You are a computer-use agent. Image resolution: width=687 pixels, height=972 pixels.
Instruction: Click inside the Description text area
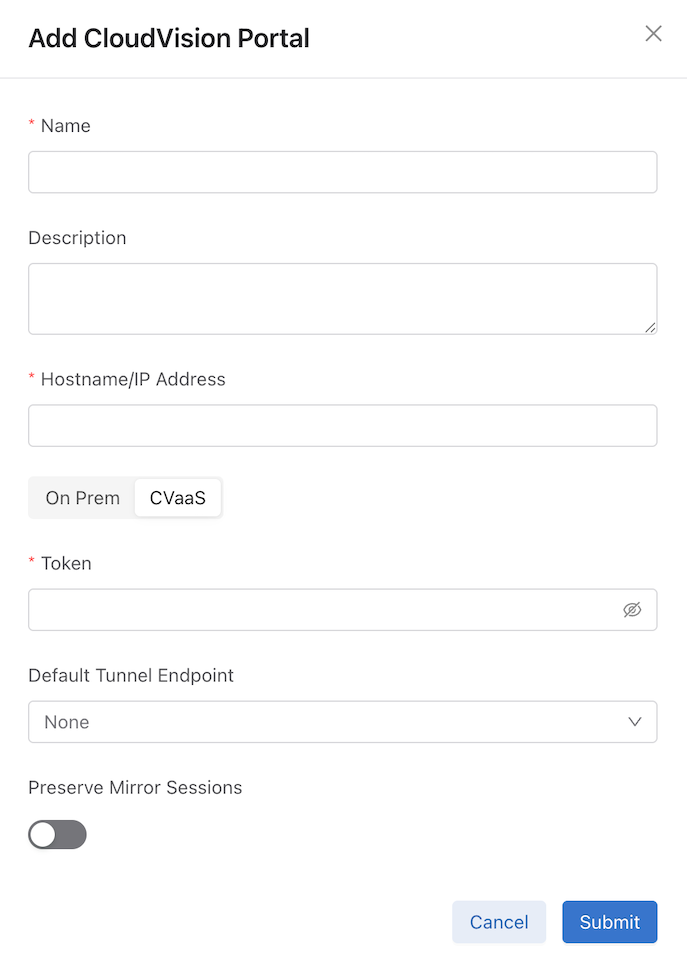[x=342, y=298]
